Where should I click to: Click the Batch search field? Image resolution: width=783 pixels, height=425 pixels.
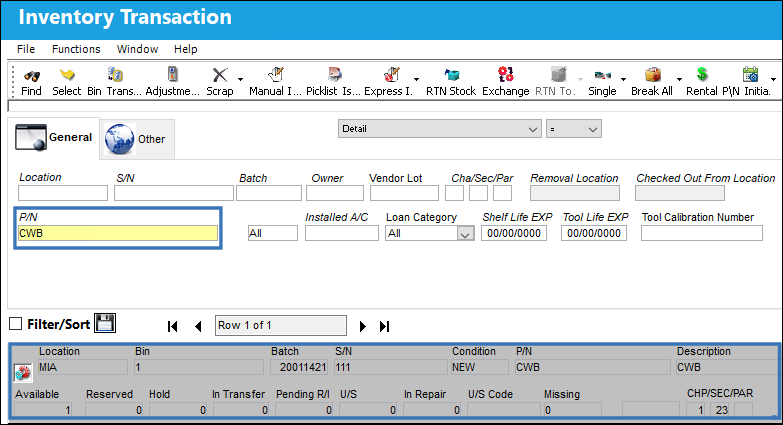[x=269, y=193]
